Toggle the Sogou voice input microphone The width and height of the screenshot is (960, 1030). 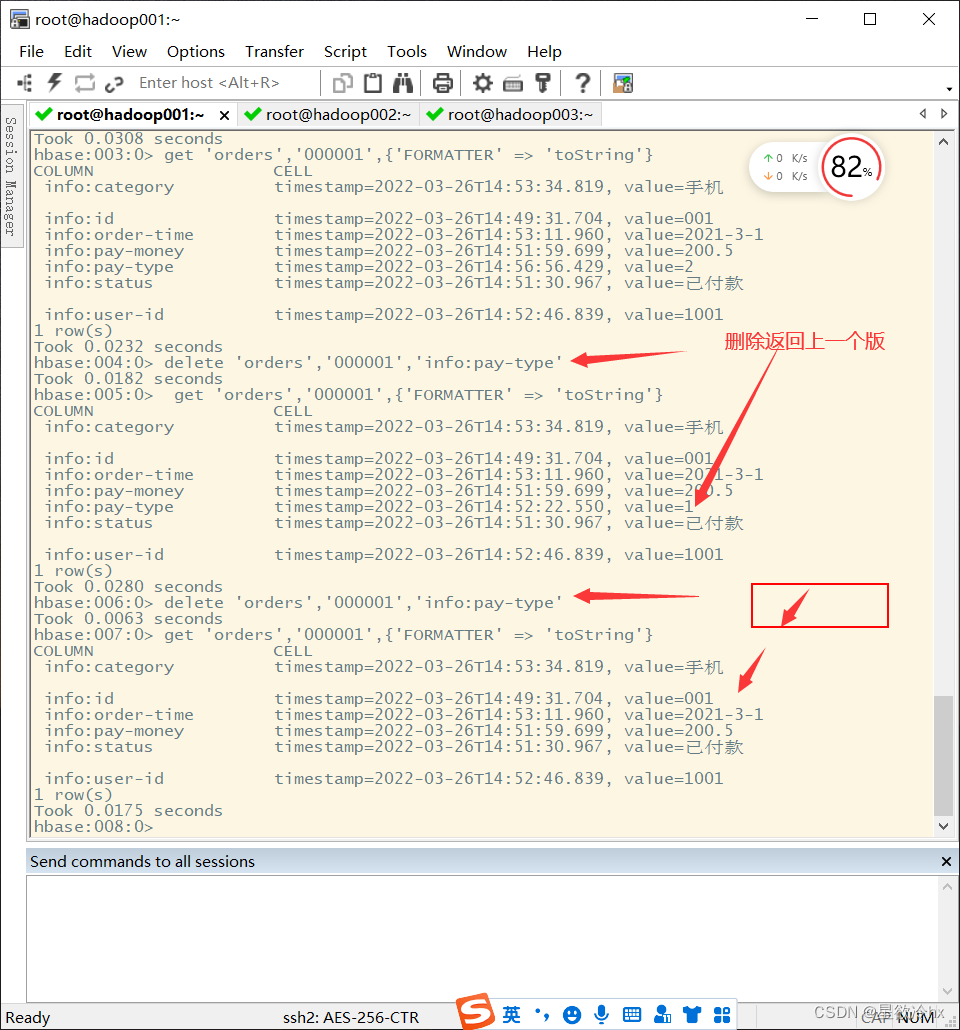(601, 1015)
